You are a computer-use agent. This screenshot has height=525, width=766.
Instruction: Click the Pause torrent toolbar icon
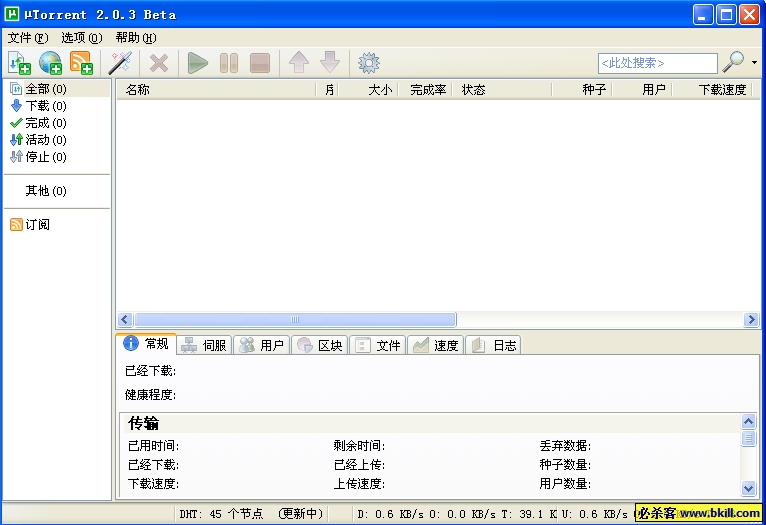[229, 63]
